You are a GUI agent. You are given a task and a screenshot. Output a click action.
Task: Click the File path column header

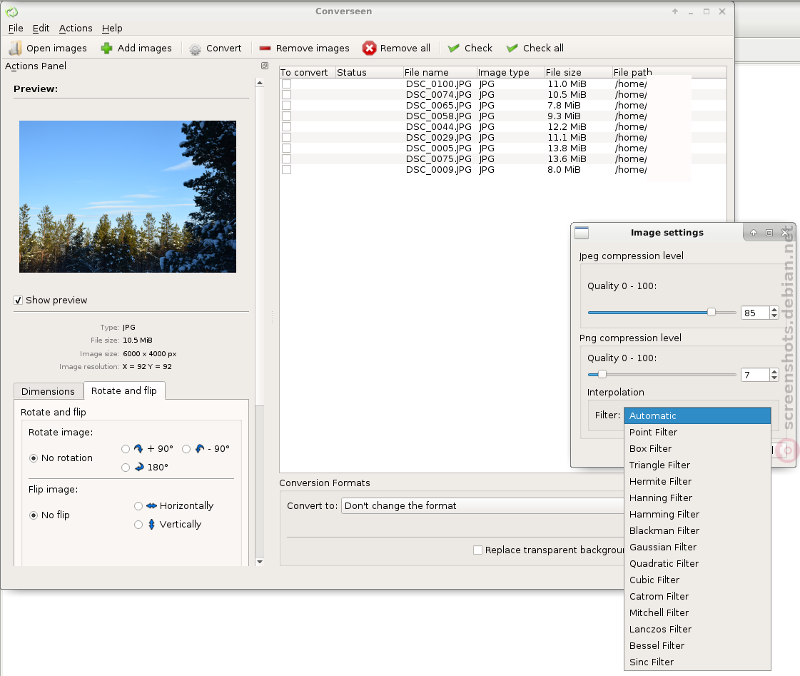[669, 72]
